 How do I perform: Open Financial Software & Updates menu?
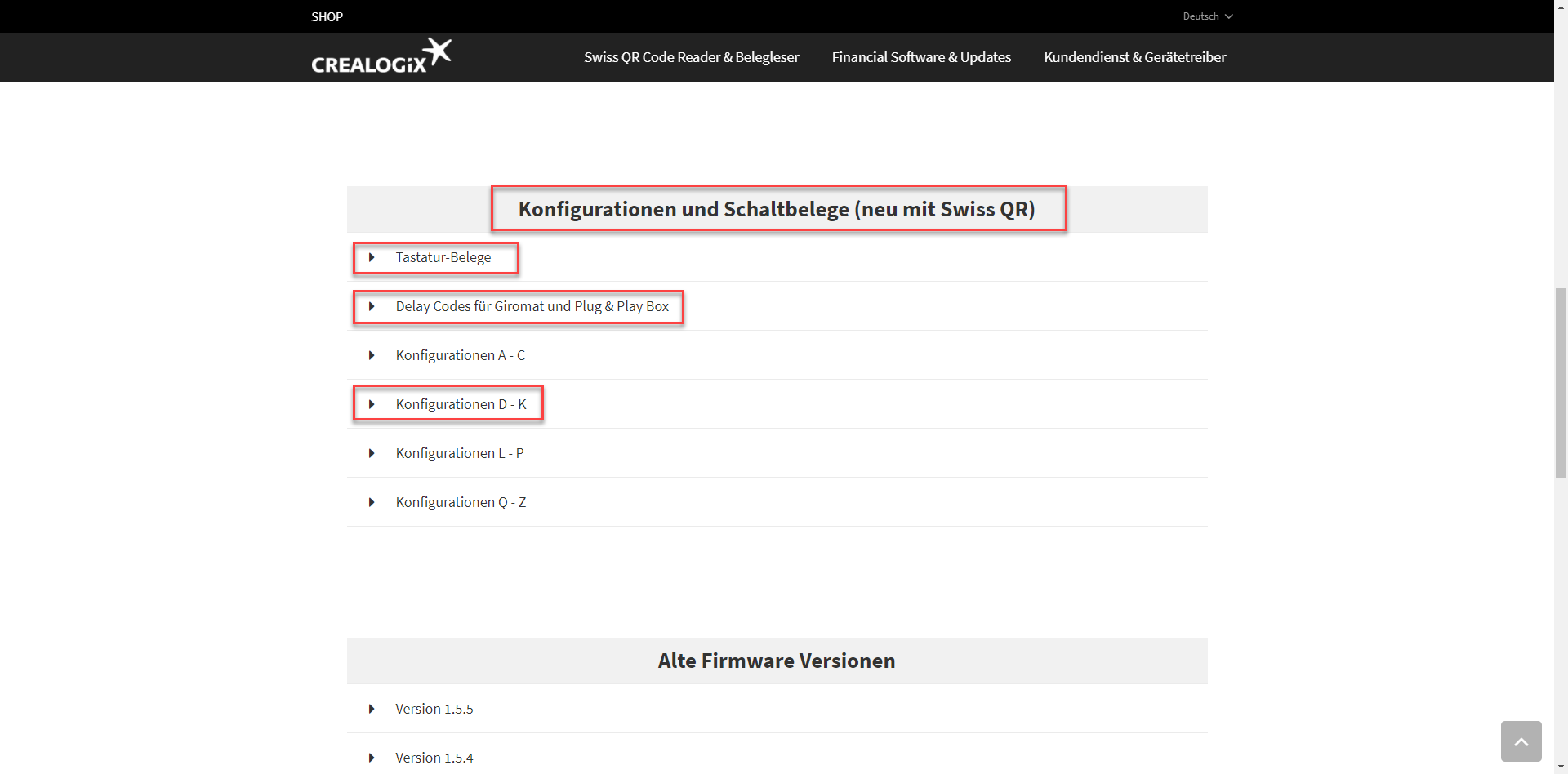921,57
